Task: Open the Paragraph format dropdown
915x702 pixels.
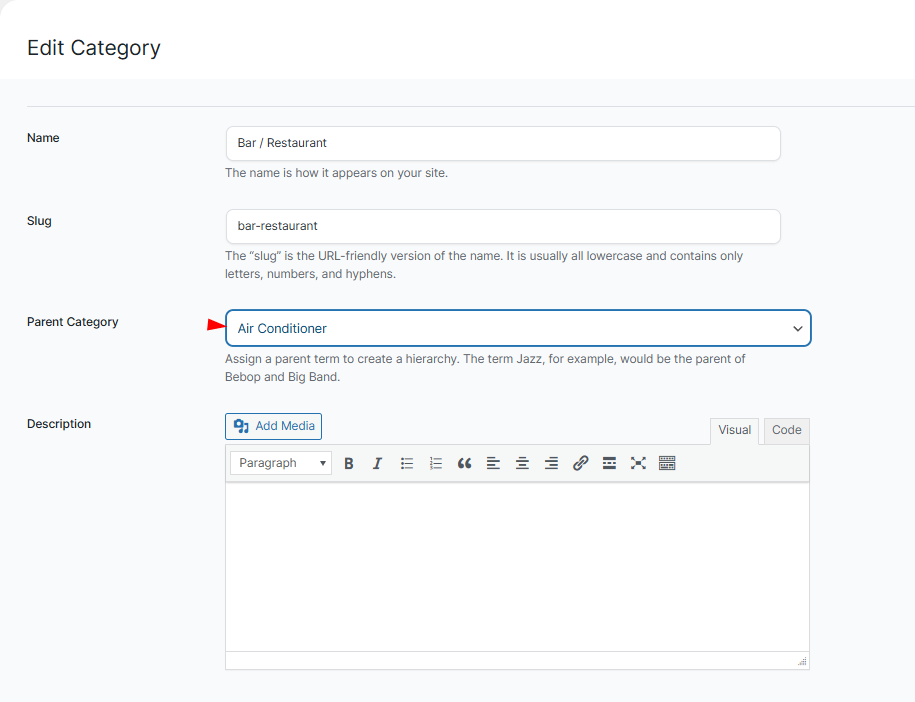Action: [x=281, y=463]
